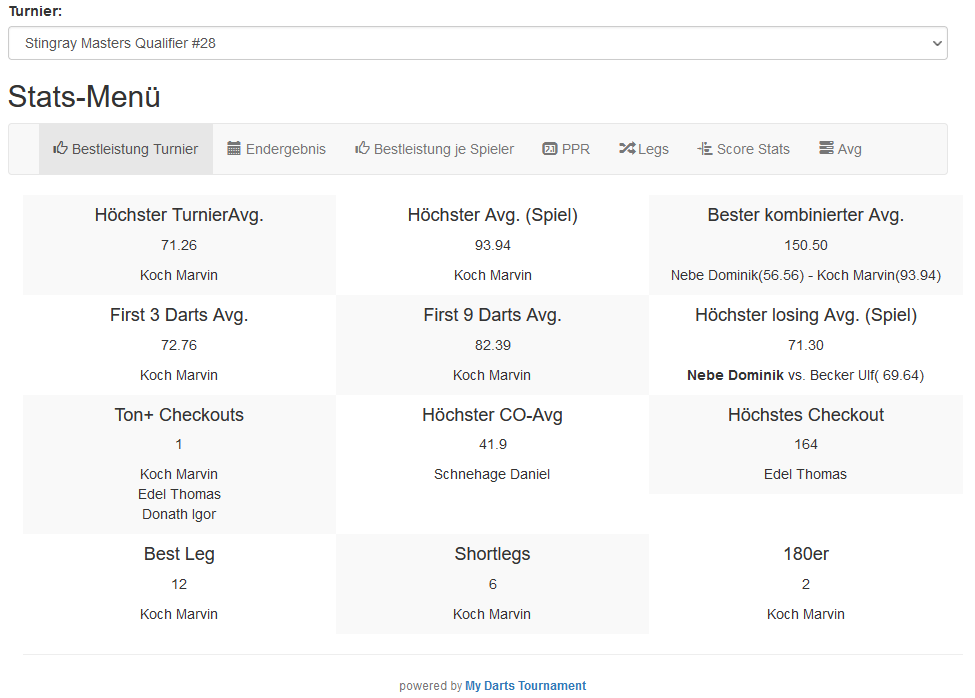Viewport: 975px width, 698px height.
Task: Expand the tournament dropdown arrow
Action: point(936,43)
